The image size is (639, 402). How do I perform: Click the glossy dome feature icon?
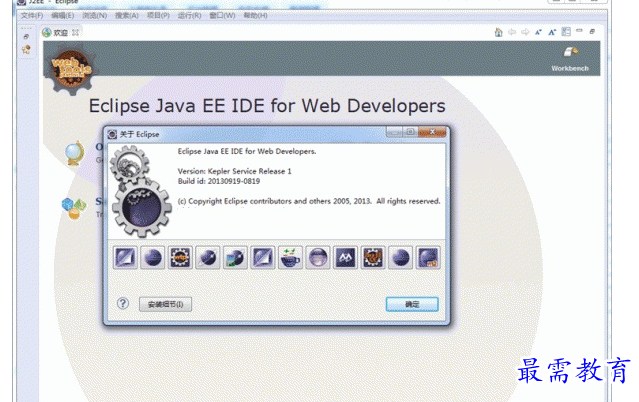click(318, 258)
